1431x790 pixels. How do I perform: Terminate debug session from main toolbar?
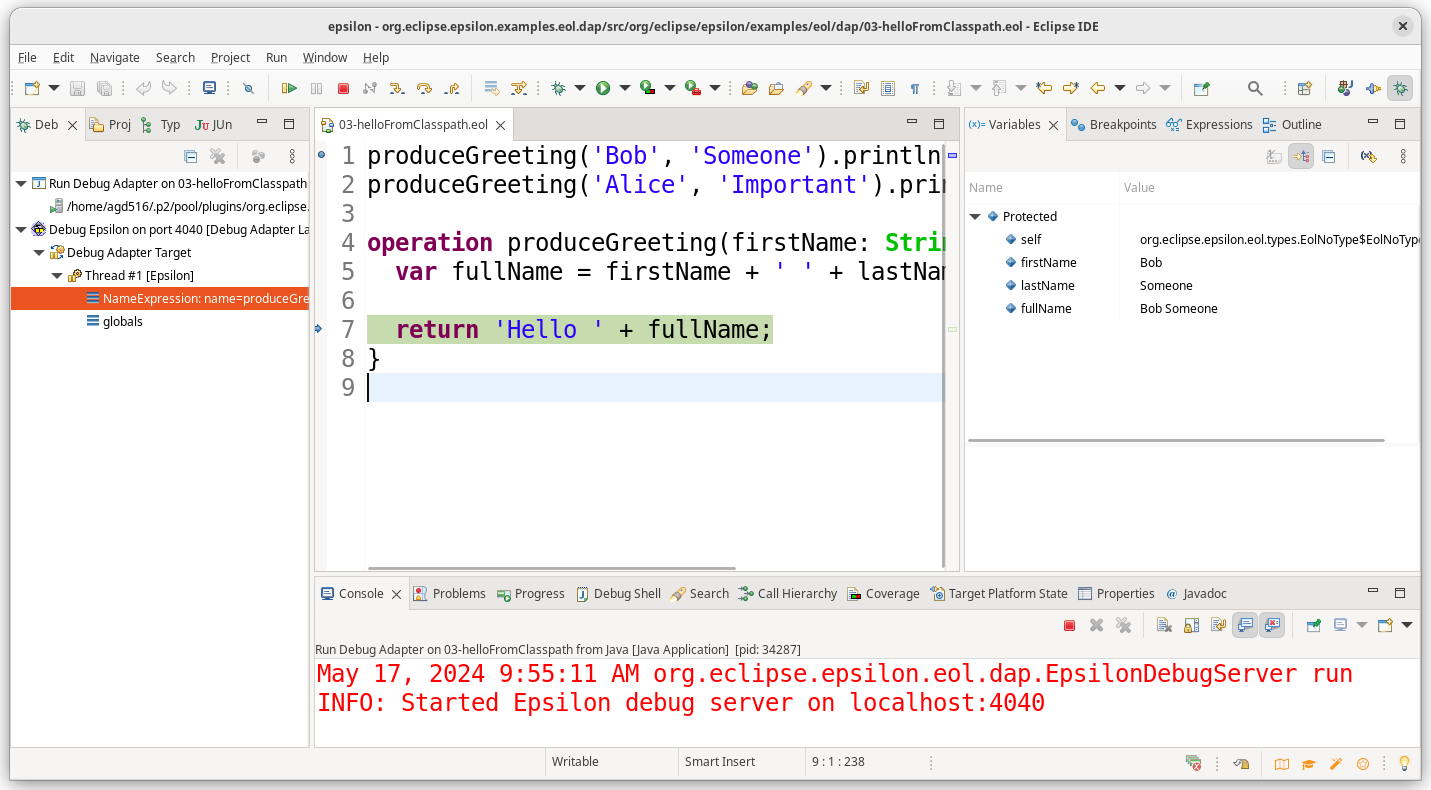pos(343,88)
